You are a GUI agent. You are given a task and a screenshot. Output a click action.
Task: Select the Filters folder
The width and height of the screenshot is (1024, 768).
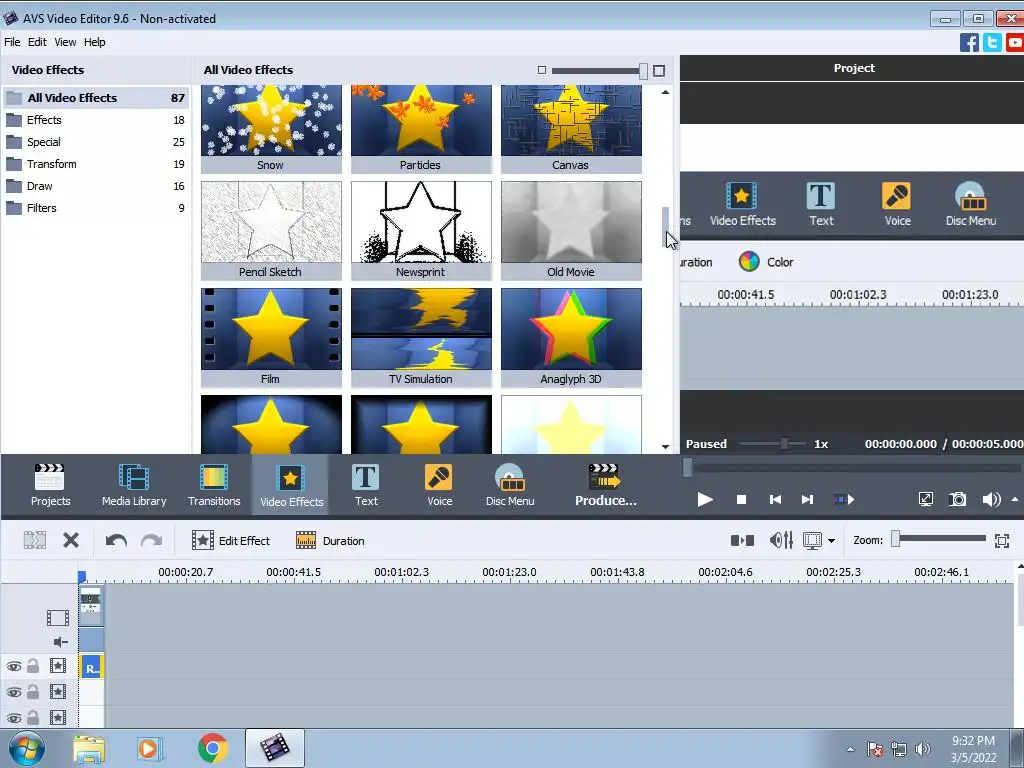pyautogui.click(x=96, y=208)
